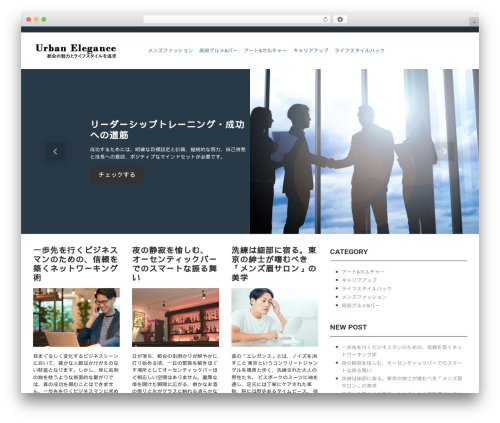
Task: Open キャリアアップ menu item
Action: click(311, 51)
